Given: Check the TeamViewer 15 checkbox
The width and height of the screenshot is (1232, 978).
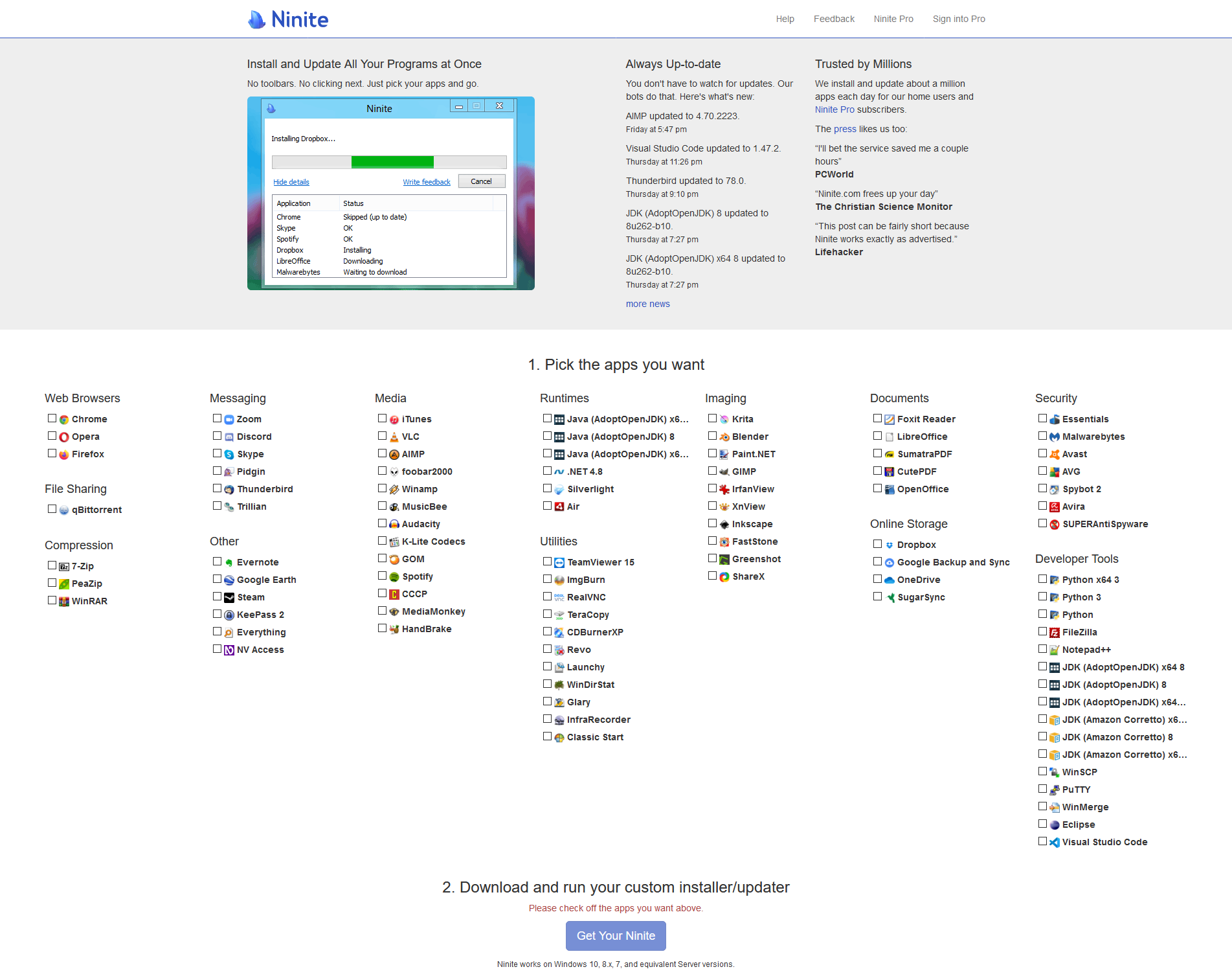Looking at the screenshot, I should [x=547, y=561].
